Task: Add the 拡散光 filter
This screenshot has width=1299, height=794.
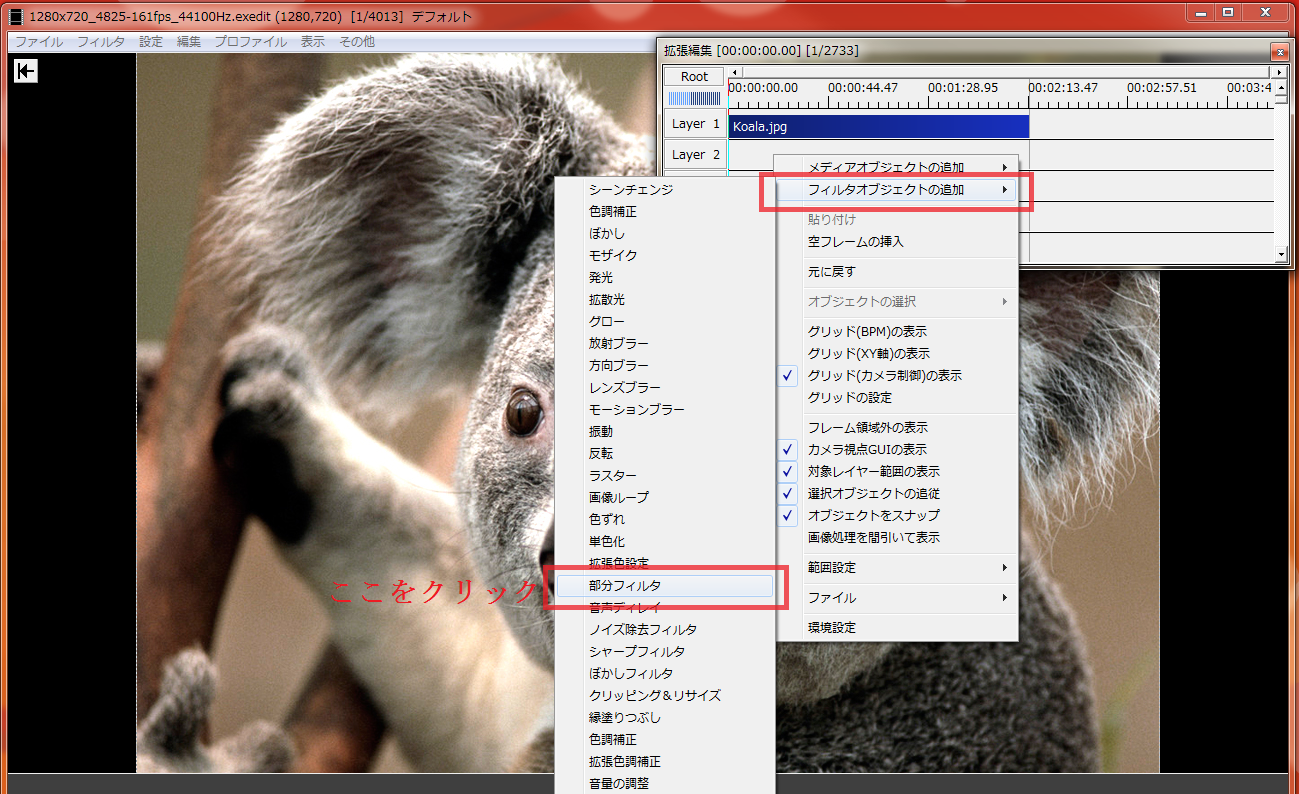Action: 665,299
